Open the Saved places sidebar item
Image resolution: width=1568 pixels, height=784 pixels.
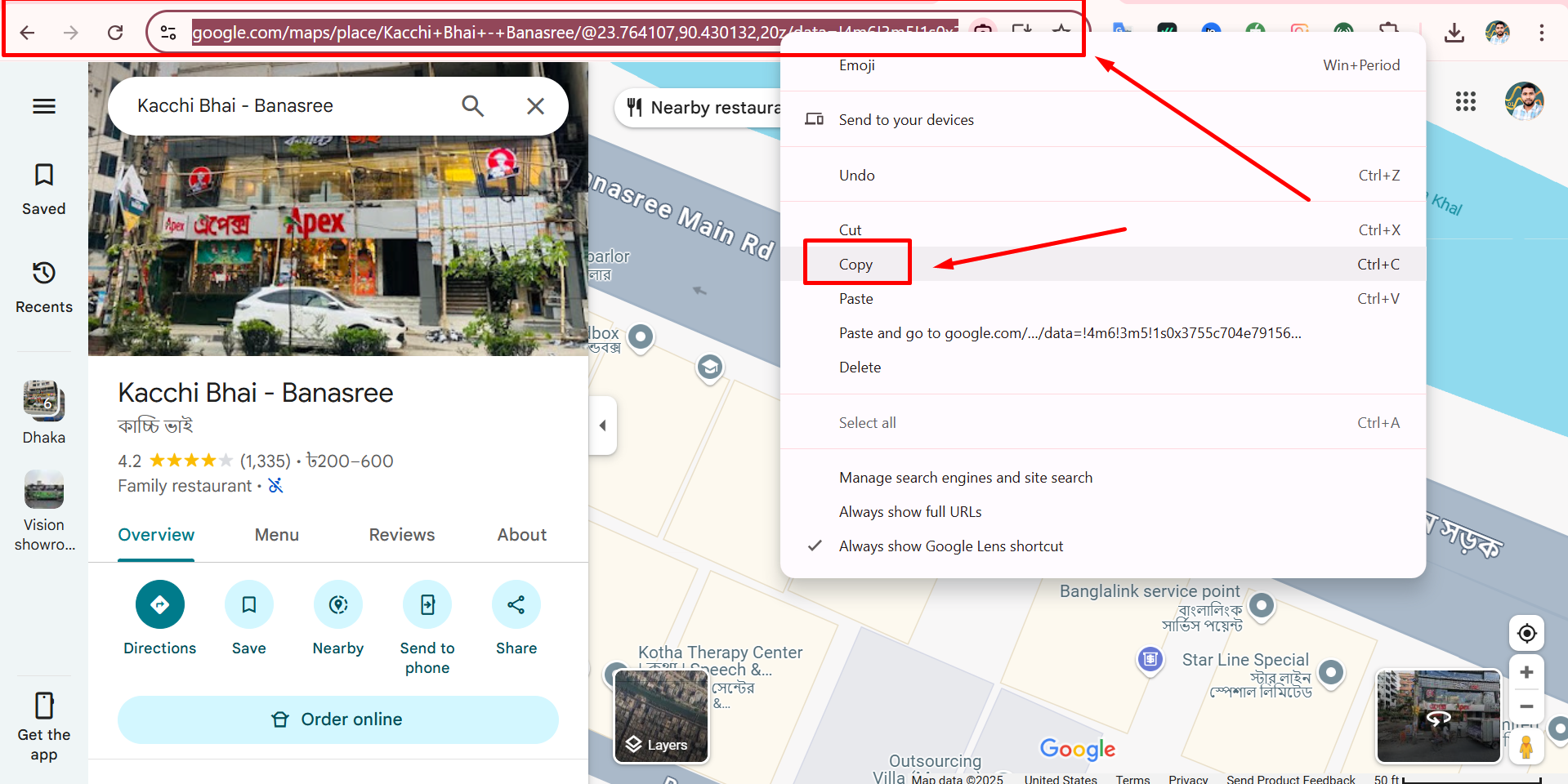coord(44,189)
